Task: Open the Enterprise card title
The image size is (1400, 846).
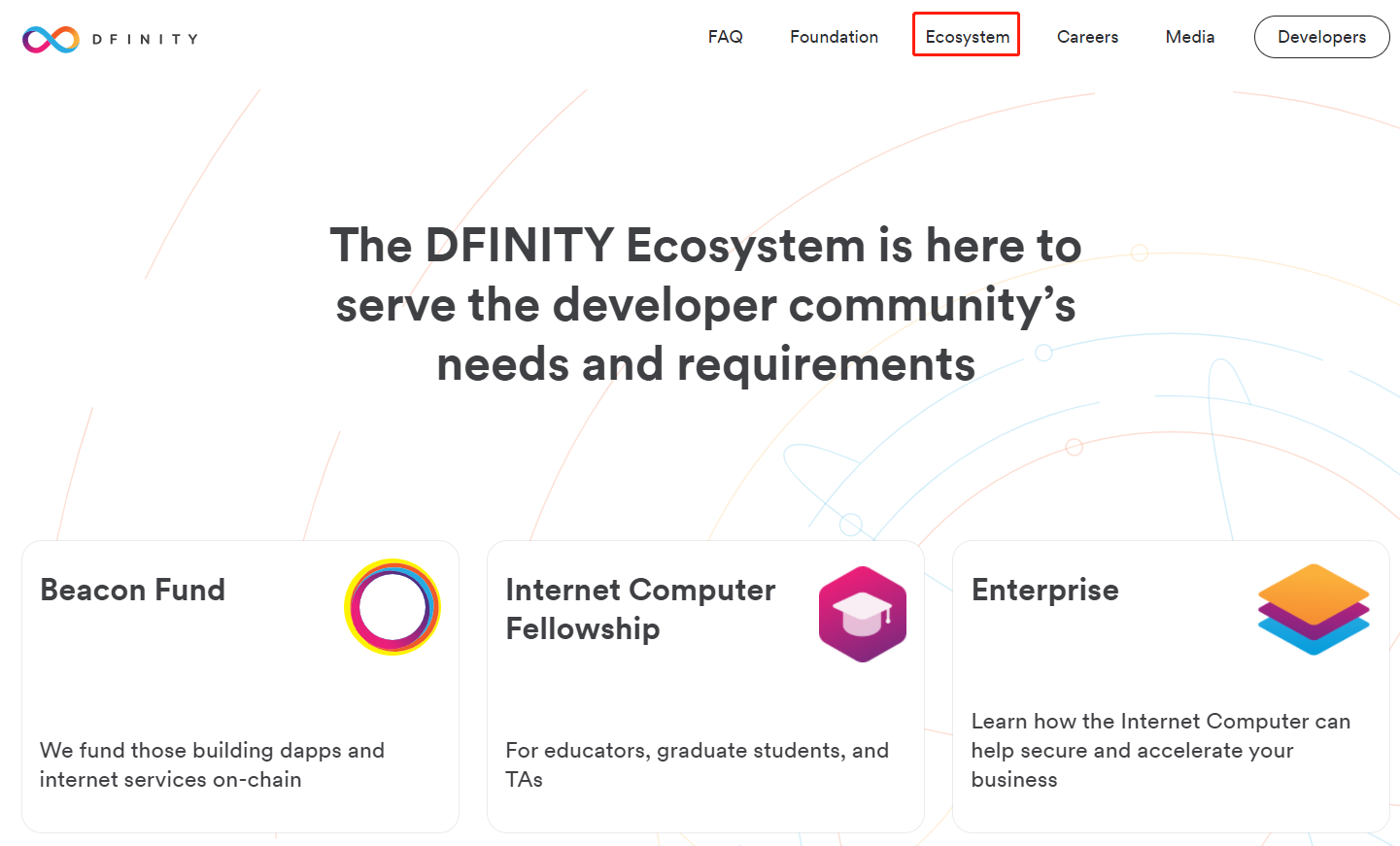Action: (1045, 590)
